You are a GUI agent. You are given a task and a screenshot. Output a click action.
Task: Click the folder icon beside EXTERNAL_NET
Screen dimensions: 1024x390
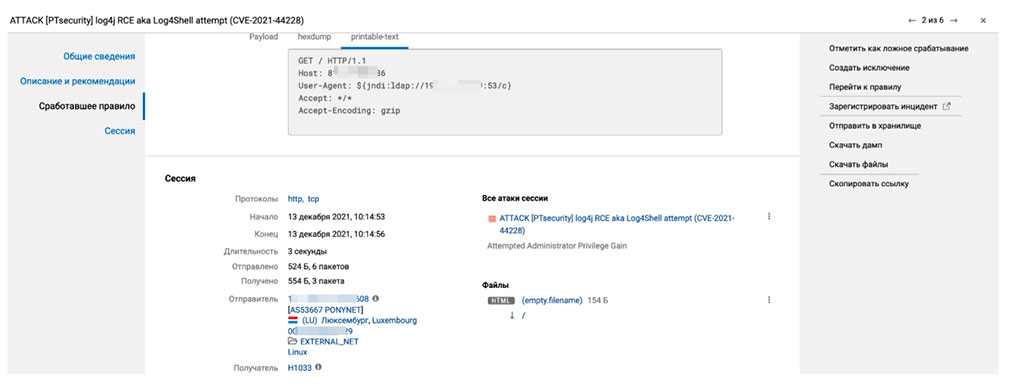[x=292, y=342]
